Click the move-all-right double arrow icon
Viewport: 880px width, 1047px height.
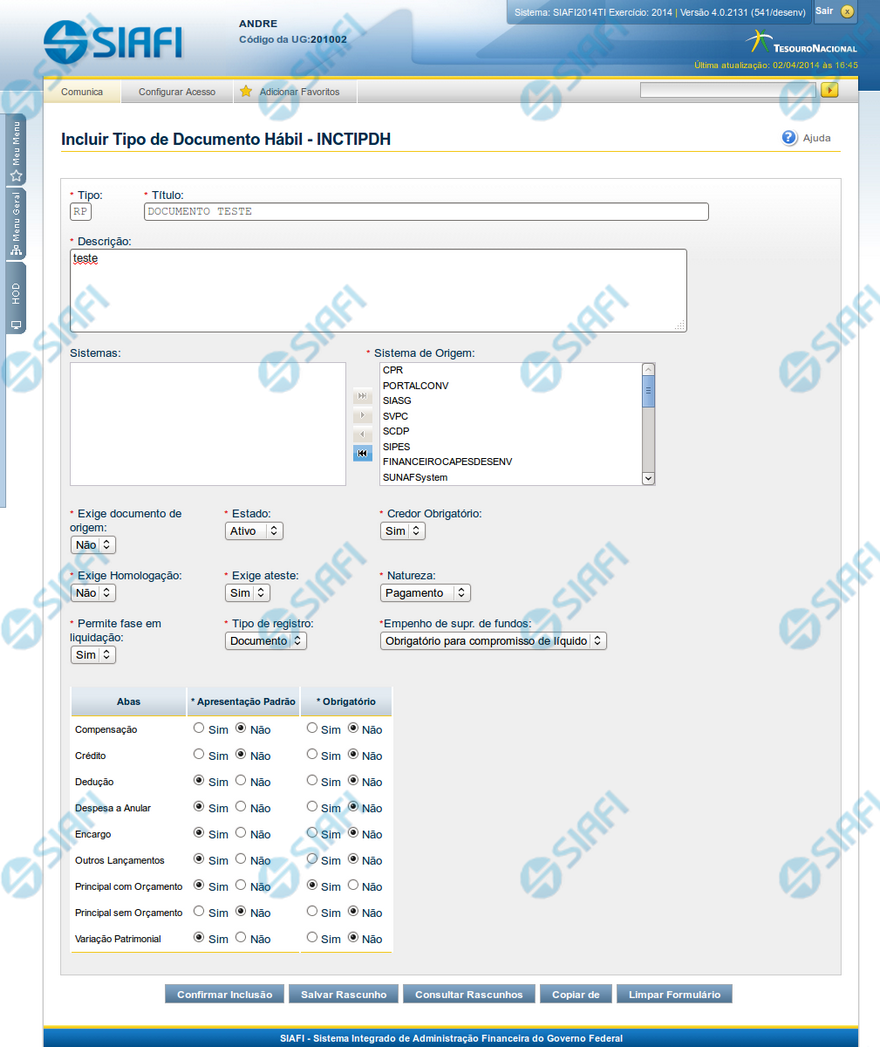[362, 396]
